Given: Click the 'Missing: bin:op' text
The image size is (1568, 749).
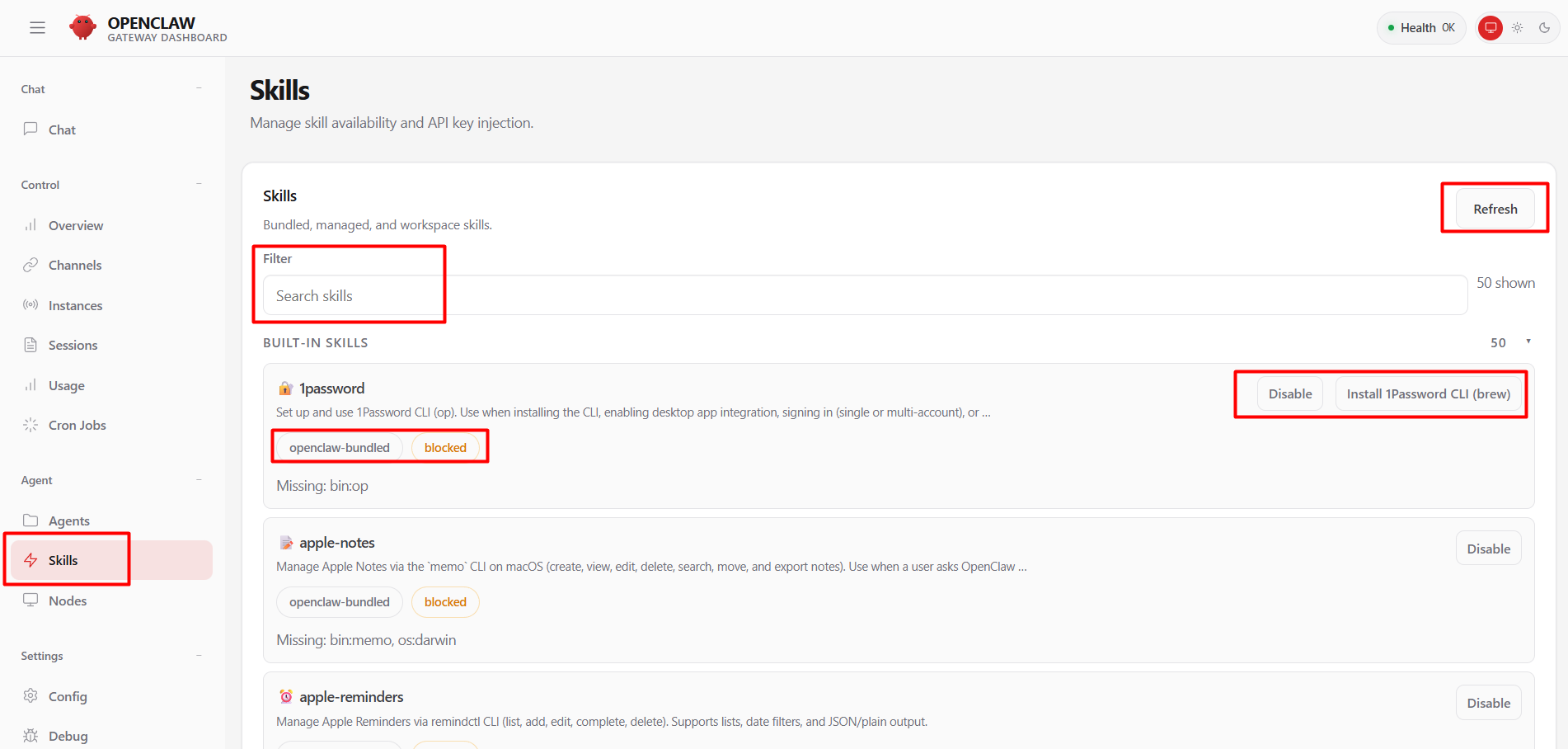Looking at the screenshot, I should (x=322, y=486).
